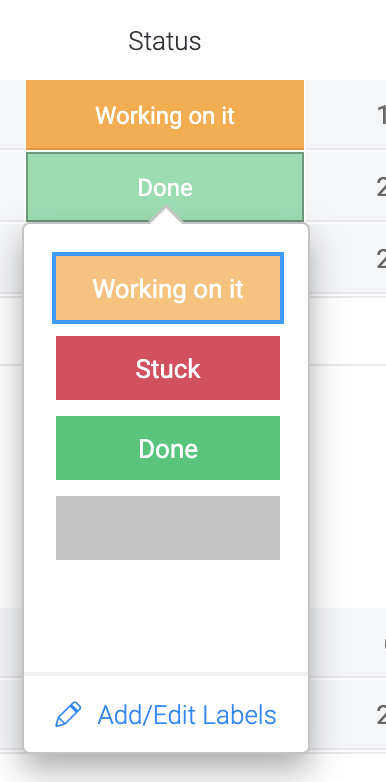Click cell left of orange Working on it
Viewport: 386px width, 782px height.
click(x=12, y=115)
